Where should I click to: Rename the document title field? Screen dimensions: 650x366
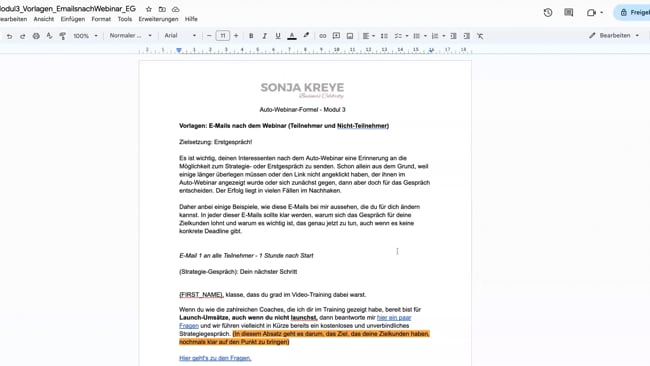click(68, 9)
